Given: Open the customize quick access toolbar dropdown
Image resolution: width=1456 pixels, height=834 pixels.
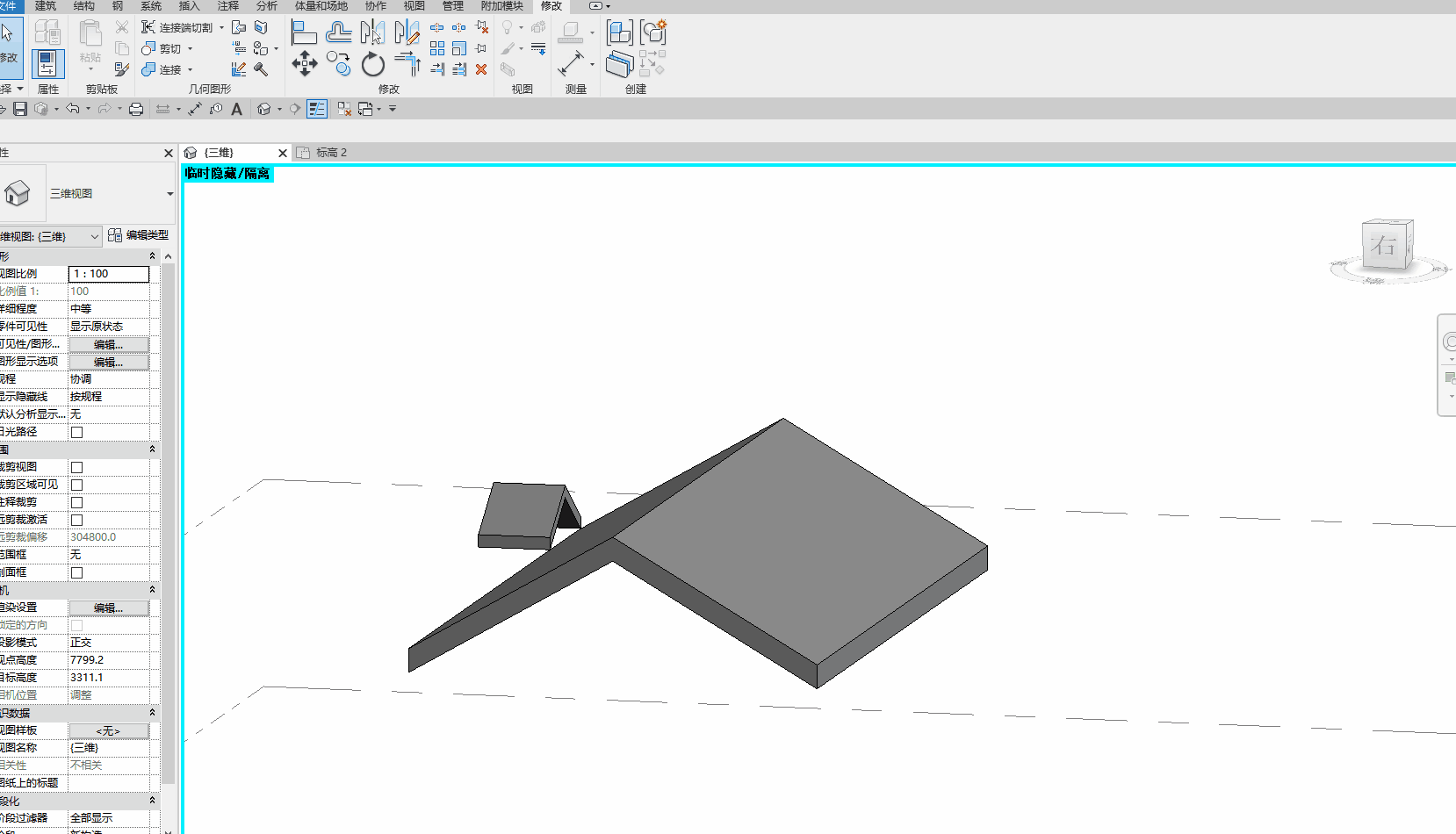Looking at the screenshot, I should [393, 109].
